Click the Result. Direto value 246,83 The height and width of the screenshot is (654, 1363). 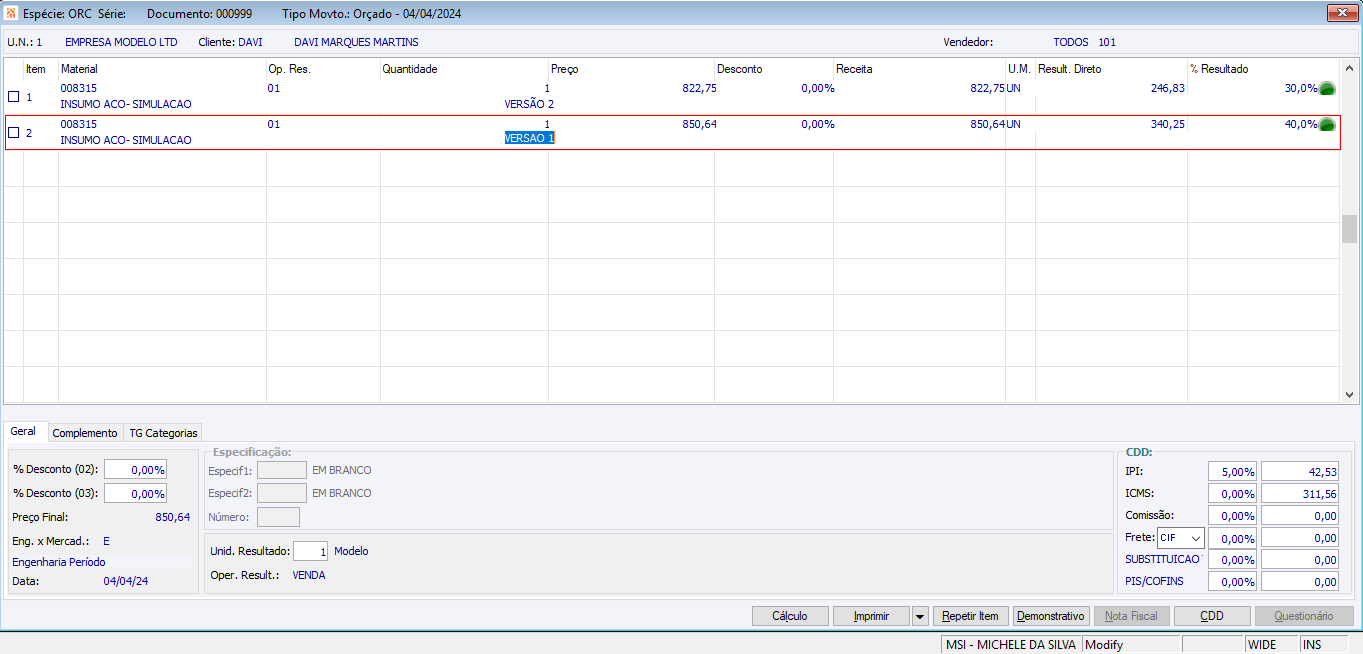[1167, 88]
